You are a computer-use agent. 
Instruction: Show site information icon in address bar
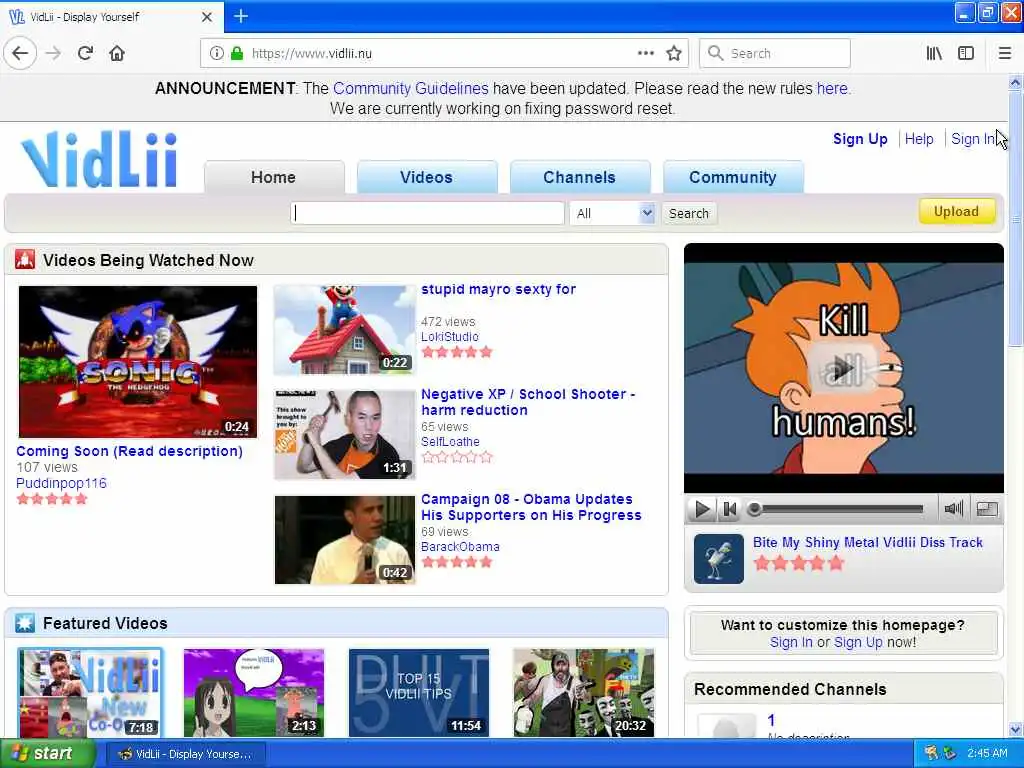(216, 53)
